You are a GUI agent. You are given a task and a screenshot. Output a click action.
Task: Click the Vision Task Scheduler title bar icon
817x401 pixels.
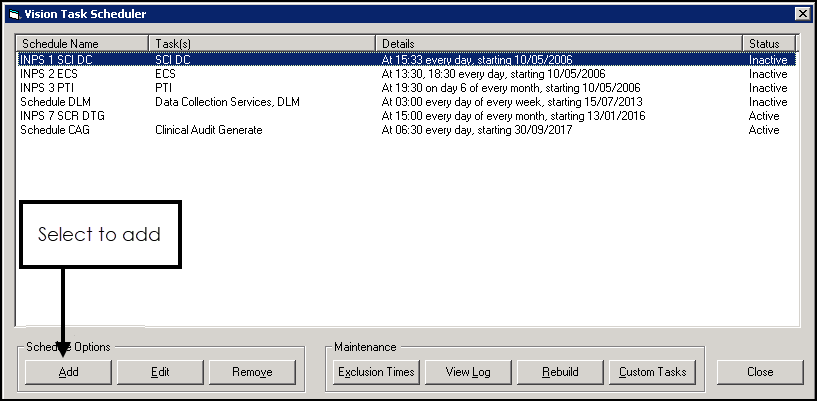15,15
